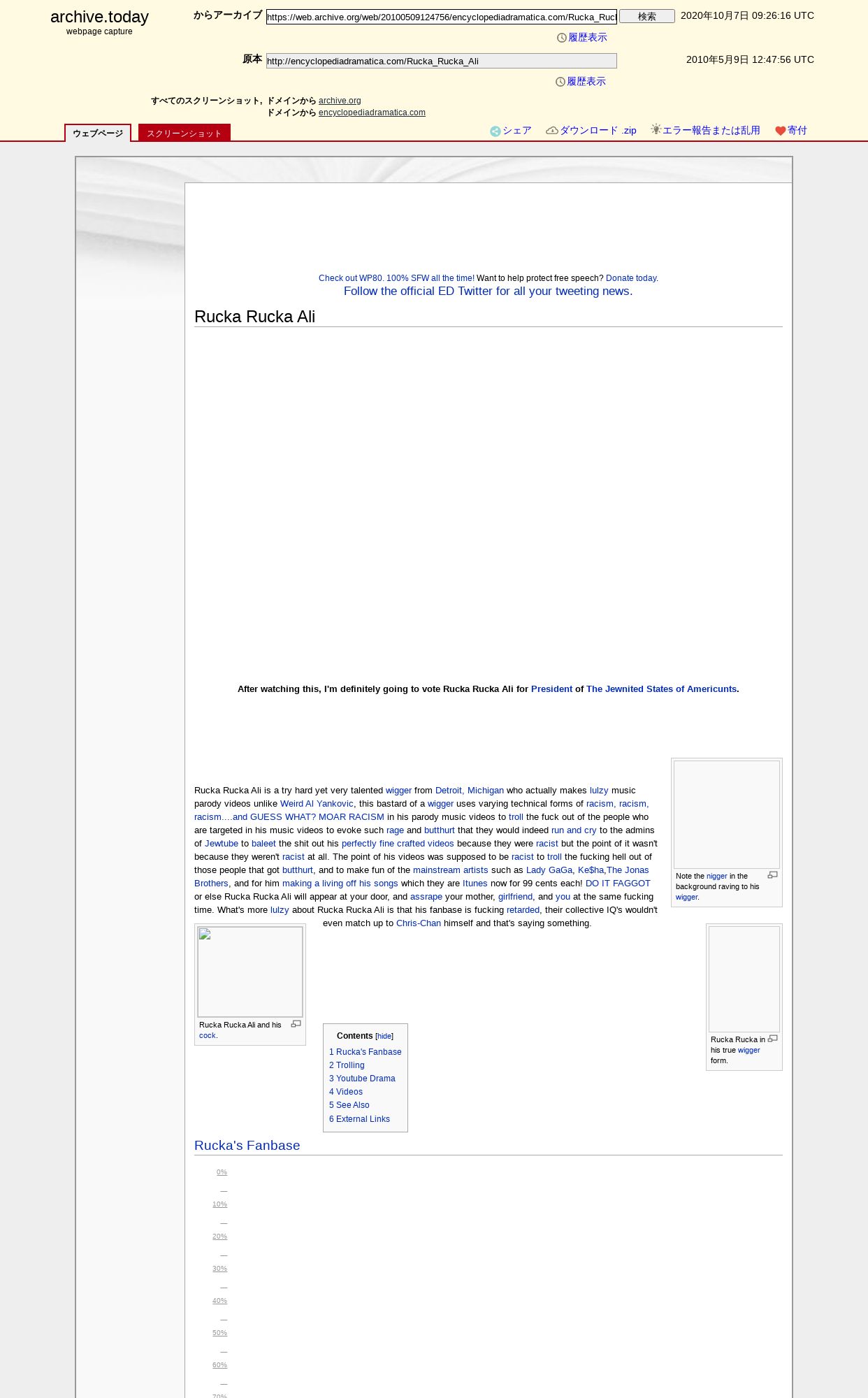Open the archive.org domain link
This screenshot has width=868, height=1398.
point(340,101)
